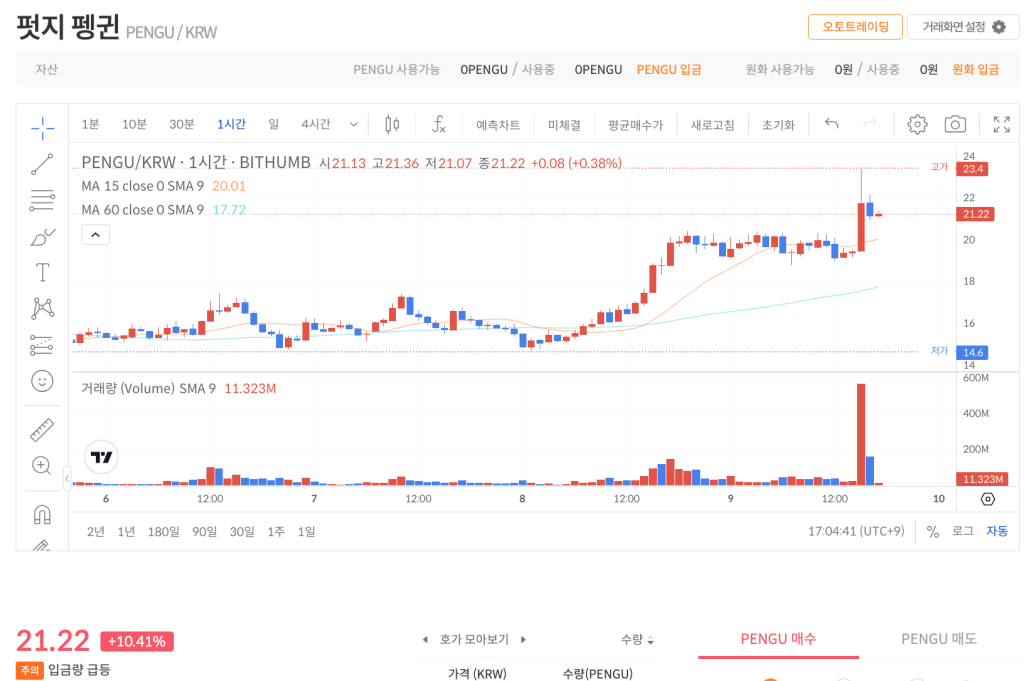This screenshot has width=1024, height=681.
Task: Select the 1시간 interval
Action: 231,124
